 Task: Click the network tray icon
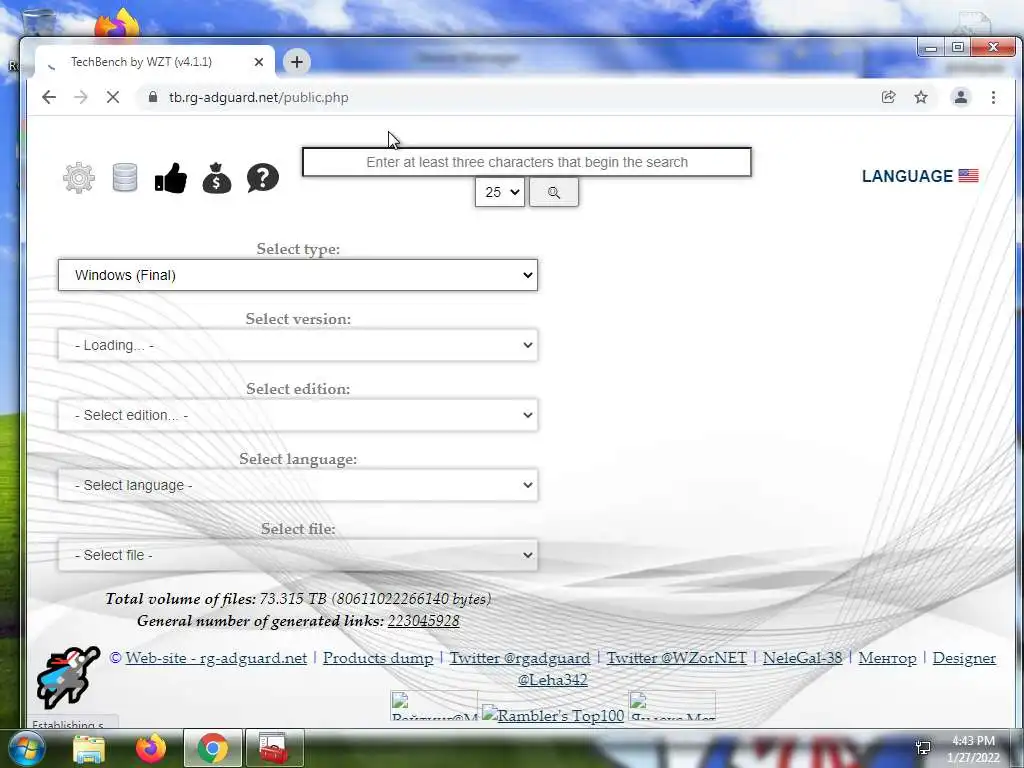(x=923, y=748)
